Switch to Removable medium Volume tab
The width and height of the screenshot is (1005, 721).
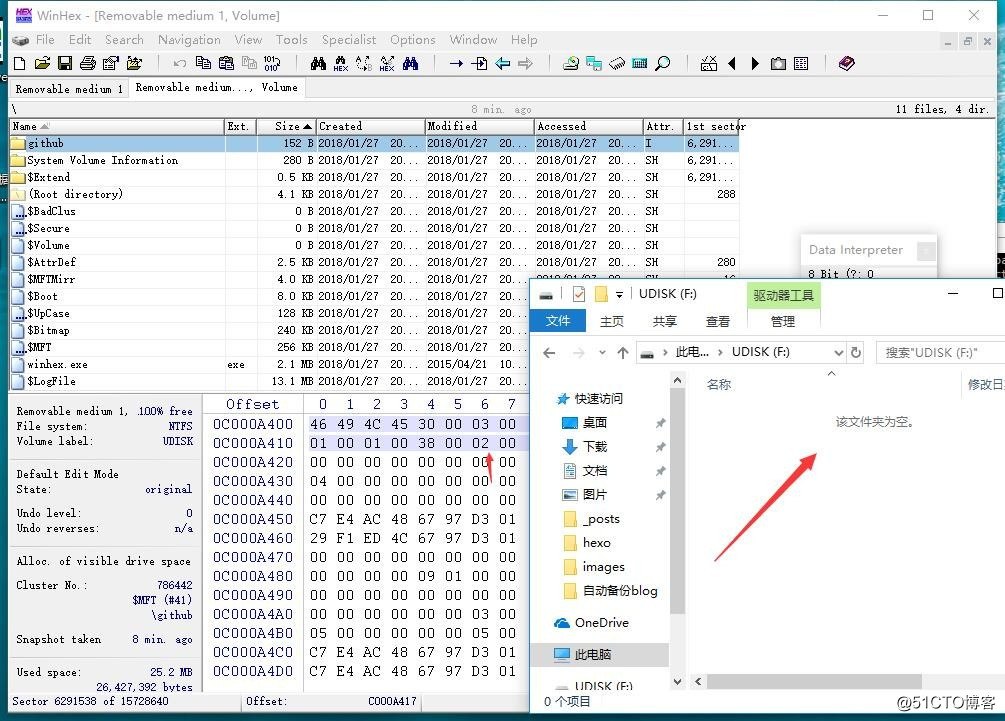217,87
